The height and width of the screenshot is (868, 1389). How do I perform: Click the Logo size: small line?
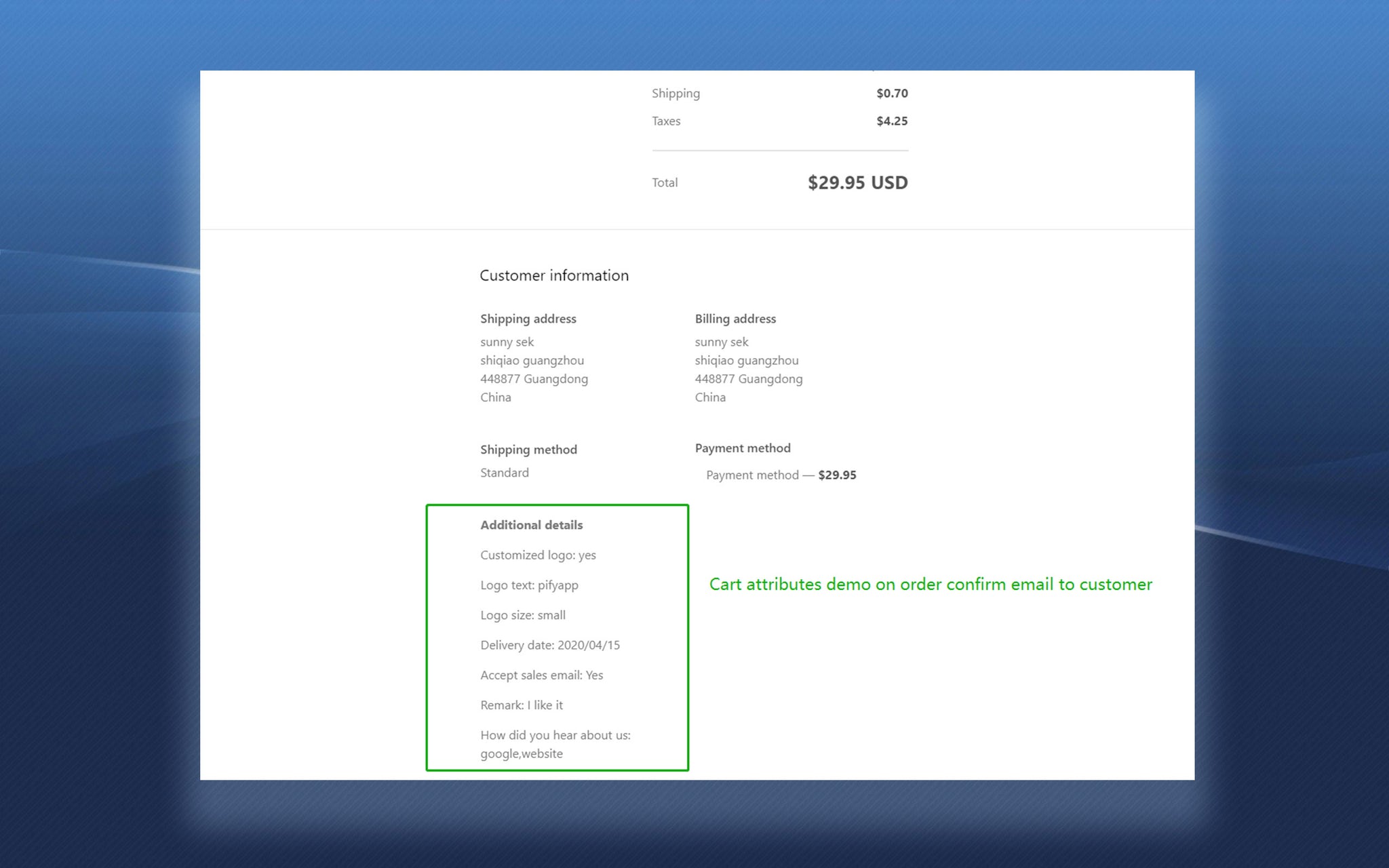click(x=522, y=615)
